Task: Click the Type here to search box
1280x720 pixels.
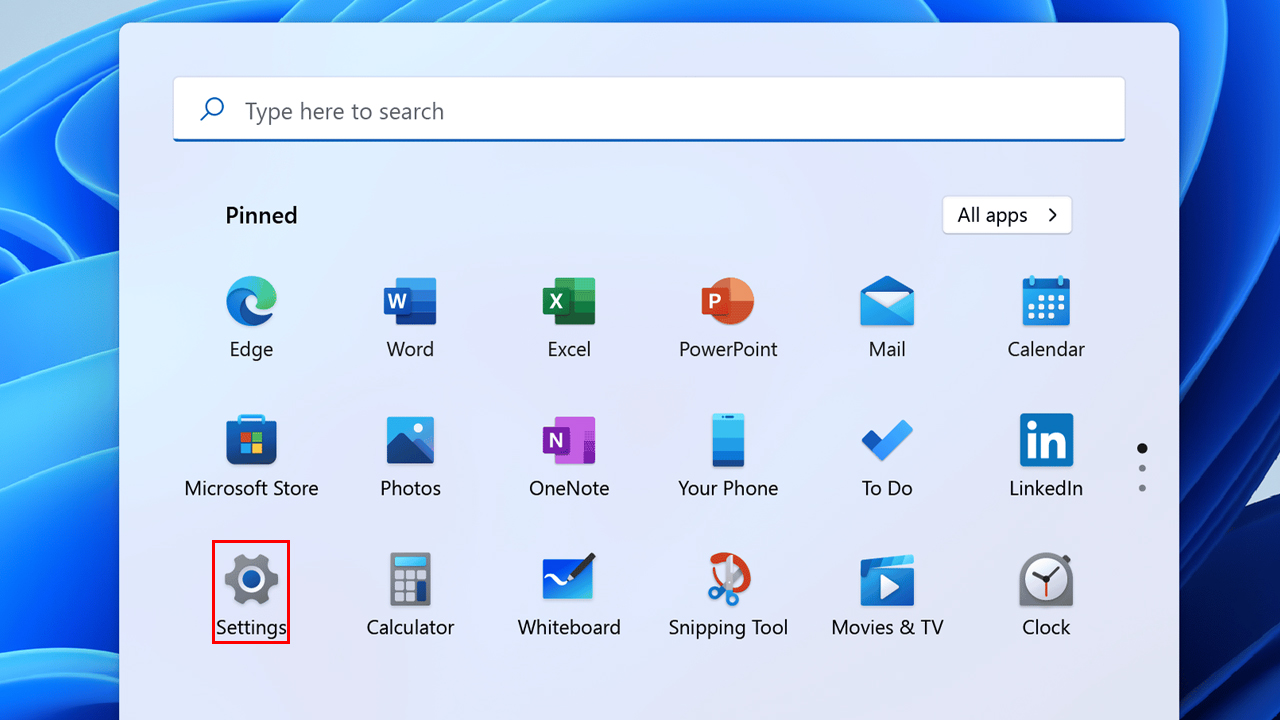Action: [649, 110]
